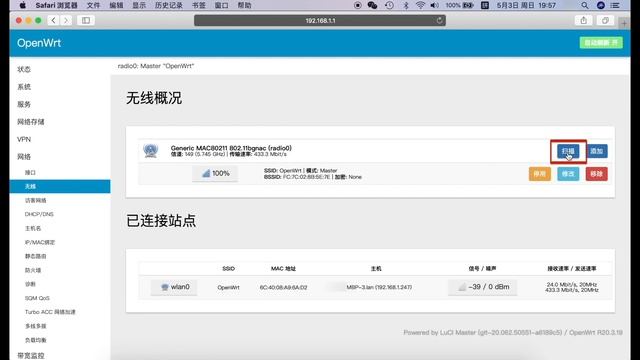Go forward with Safari forward arrow
The image size is (640, 360).
[x=66, y=20]
